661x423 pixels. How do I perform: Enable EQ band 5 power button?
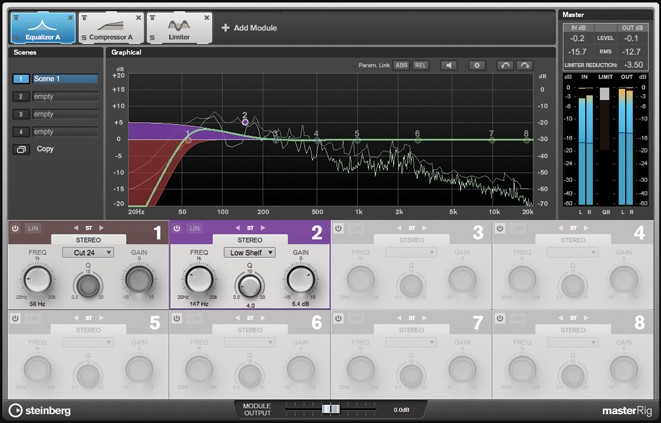[15, 318]
